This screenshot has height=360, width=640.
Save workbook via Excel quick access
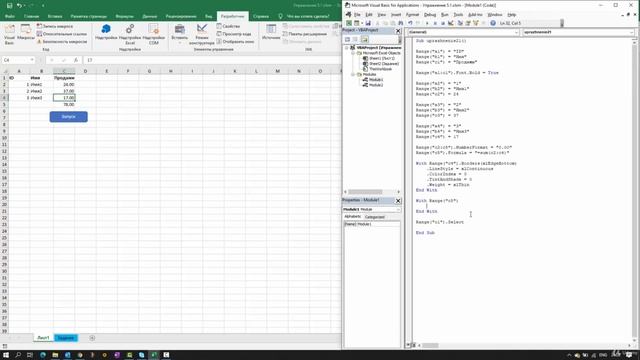9,6
